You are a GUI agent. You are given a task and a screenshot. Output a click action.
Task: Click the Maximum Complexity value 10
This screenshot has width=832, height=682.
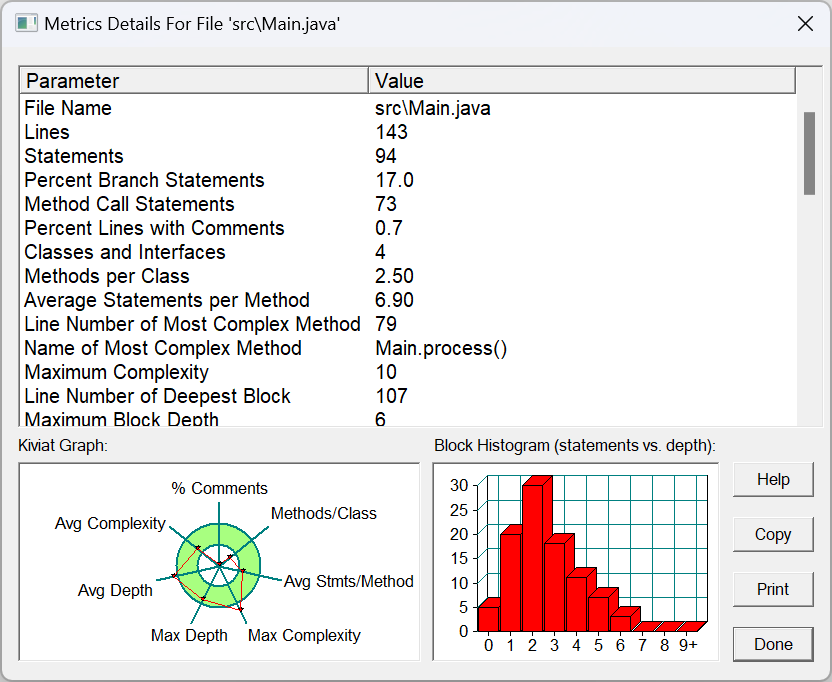click(386, 372)
